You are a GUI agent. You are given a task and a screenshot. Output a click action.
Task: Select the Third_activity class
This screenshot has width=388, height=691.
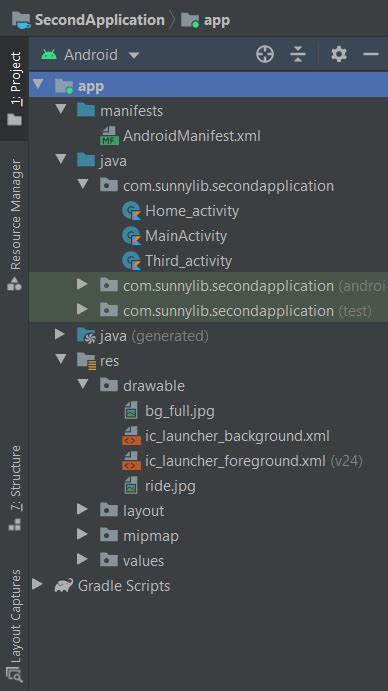click(189, 261)
